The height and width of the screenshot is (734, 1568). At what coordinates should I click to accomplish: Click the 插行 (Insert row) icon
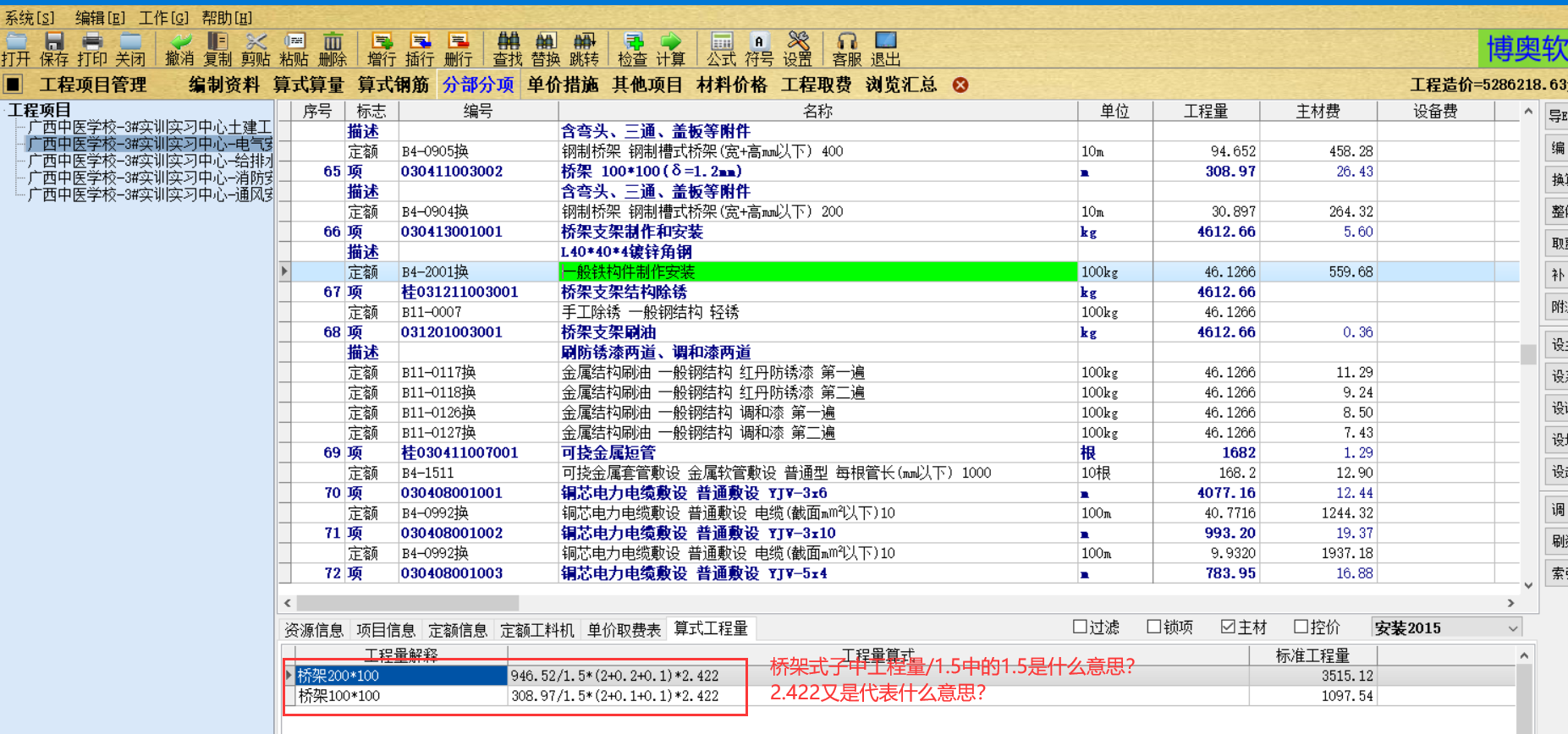[420, 49]
